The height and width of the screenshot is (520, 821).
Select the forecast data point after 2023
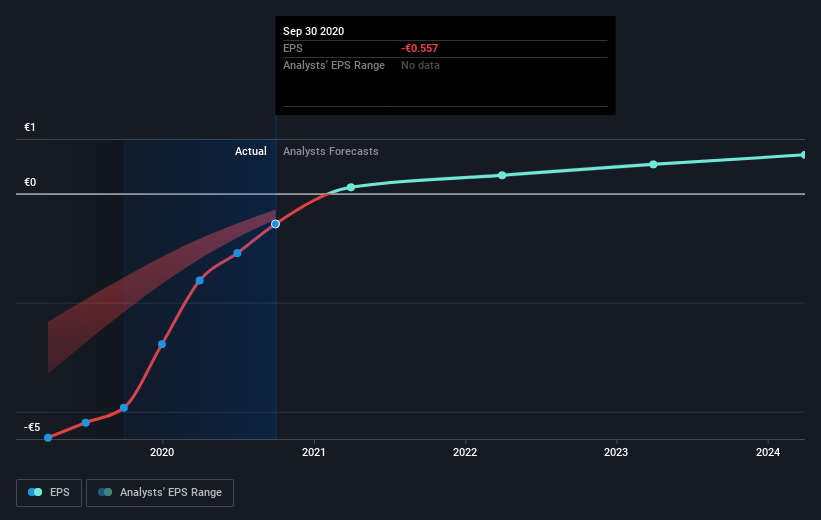pyautogui.click(x=653, y=164)
